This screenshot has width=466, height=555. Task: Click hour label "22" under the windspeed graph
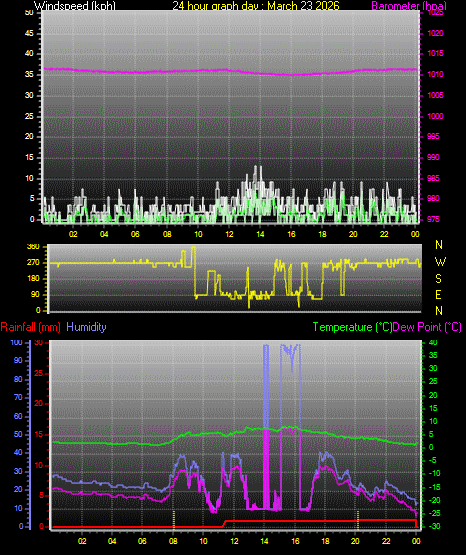click(384, 234)
